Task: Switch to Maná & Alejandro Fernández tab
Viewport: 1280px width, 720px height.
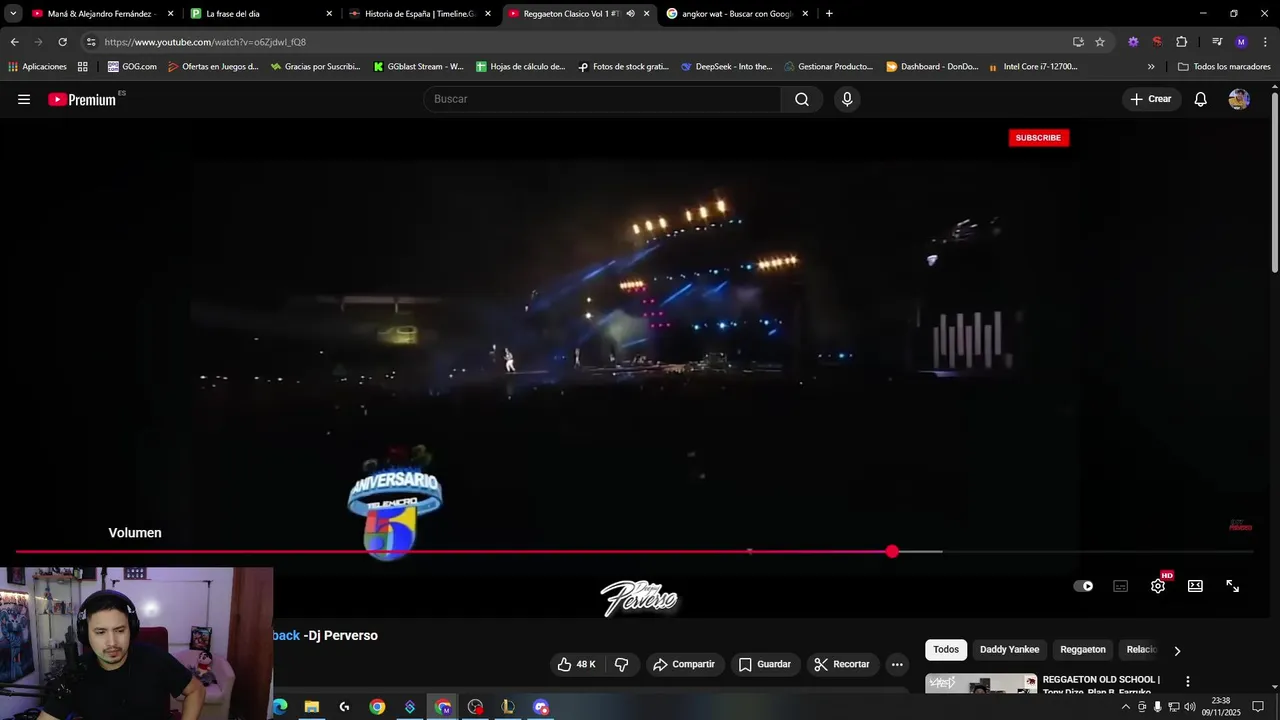Action: pos(102,14)
